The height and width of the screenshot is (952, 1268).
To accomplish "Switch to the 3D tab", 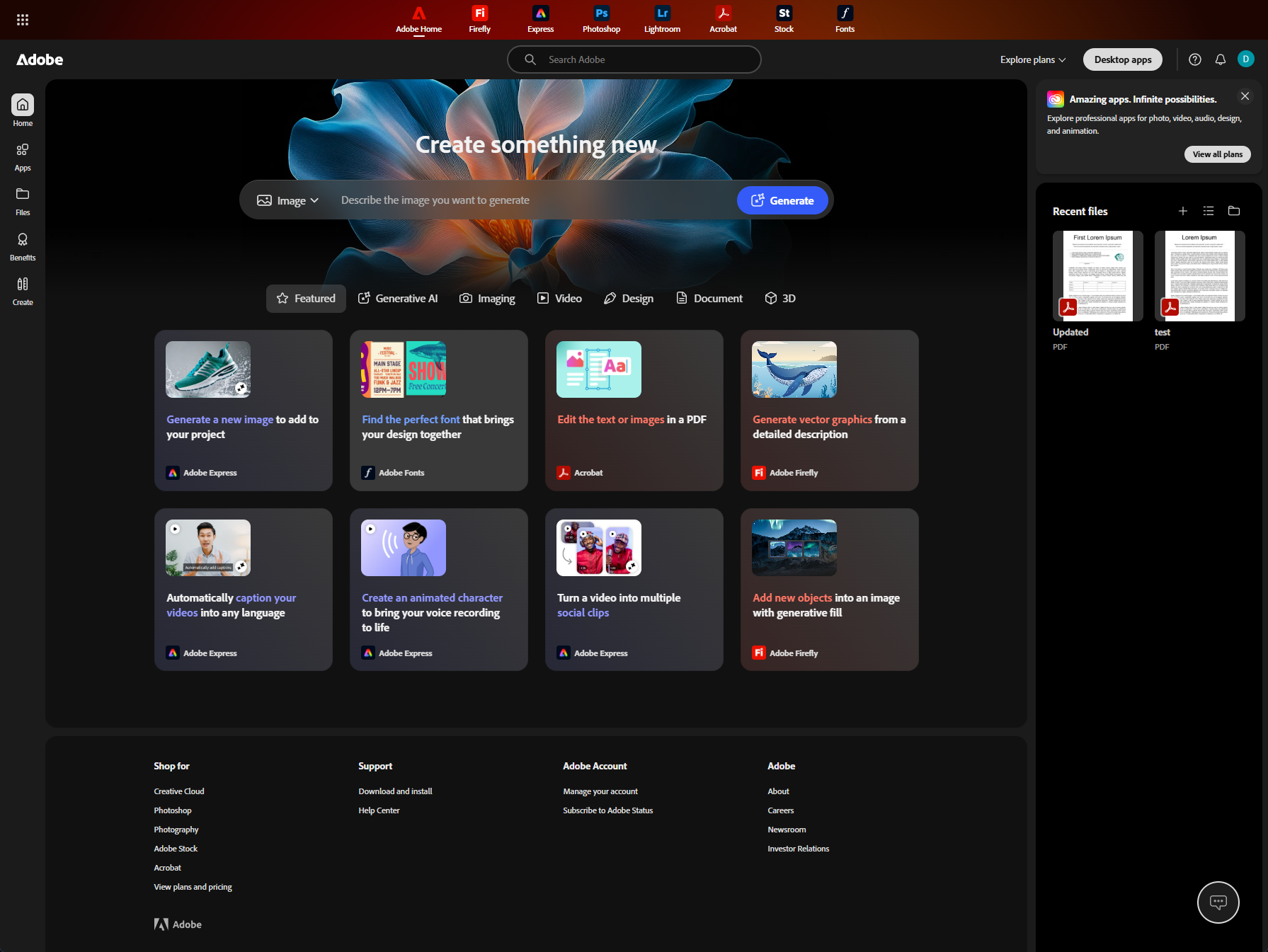I will (780, 299).
